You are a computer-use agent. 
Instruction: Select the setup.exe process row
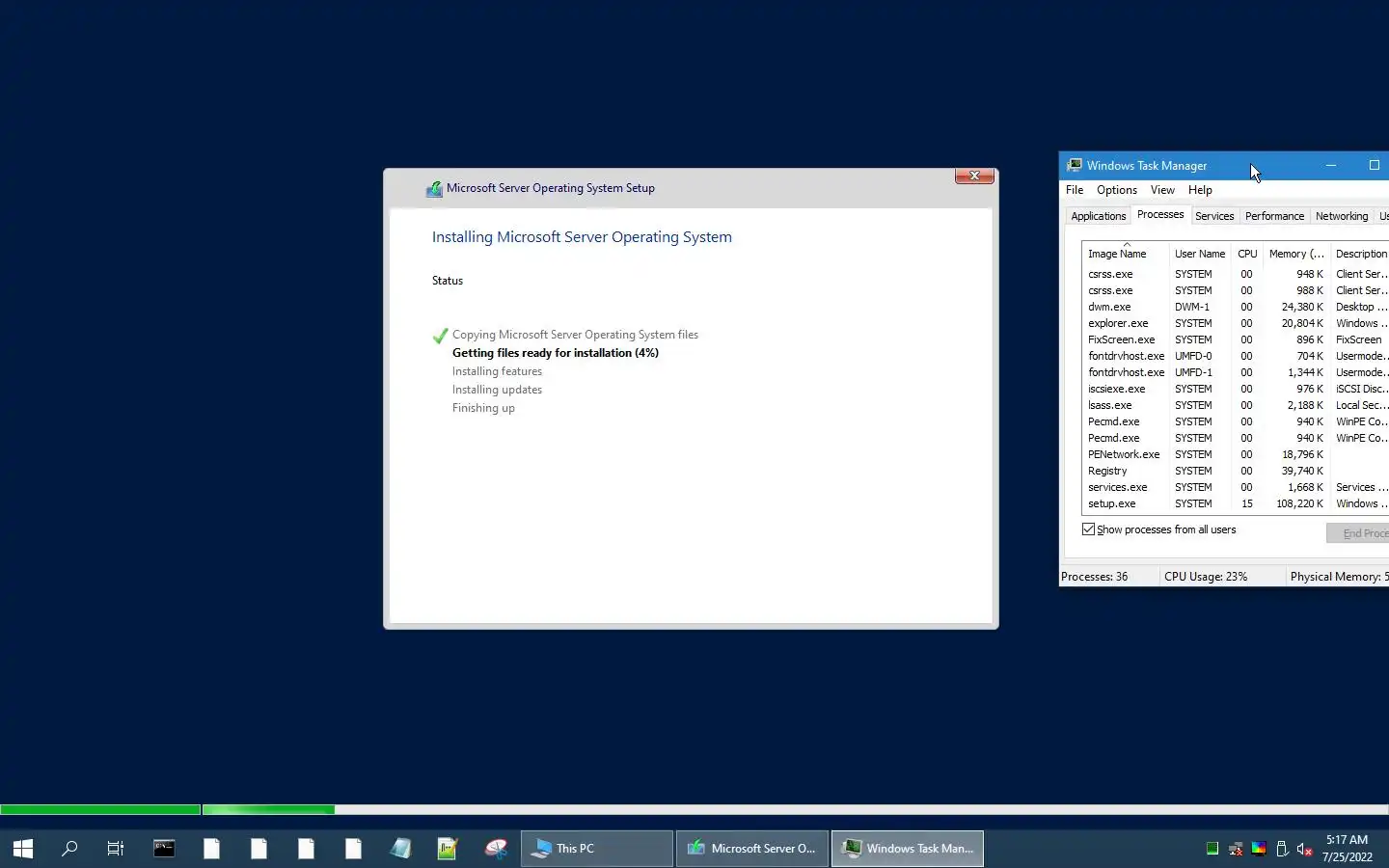point(1236,503)
